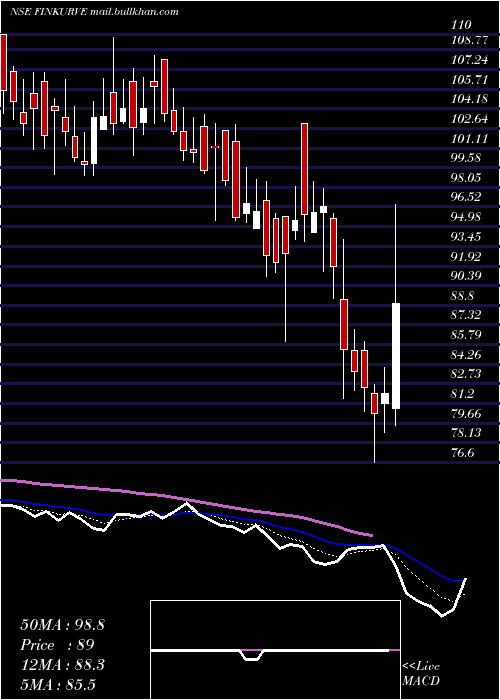Click the 96.52 price axis label
Screen dimensions: 500x700
point(466,197)
